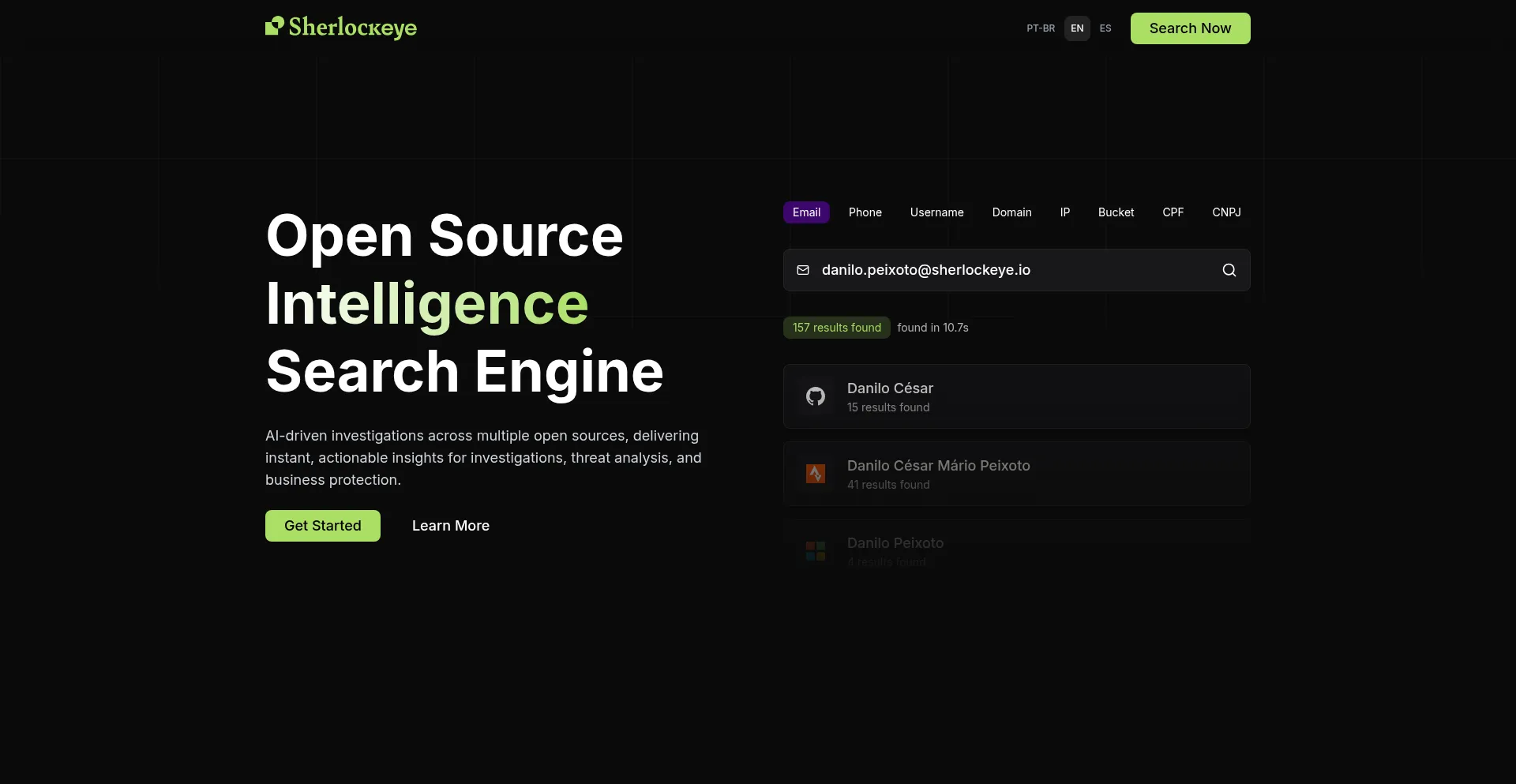
Task: Click the '15 results found' text
Action: [x=888, y=407]
